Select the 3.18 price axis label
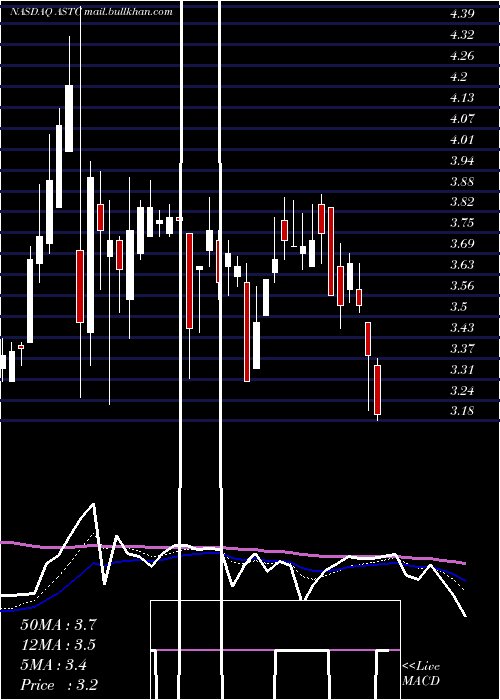The height and width of the screenshot is (700, 500). pos(462,411)
